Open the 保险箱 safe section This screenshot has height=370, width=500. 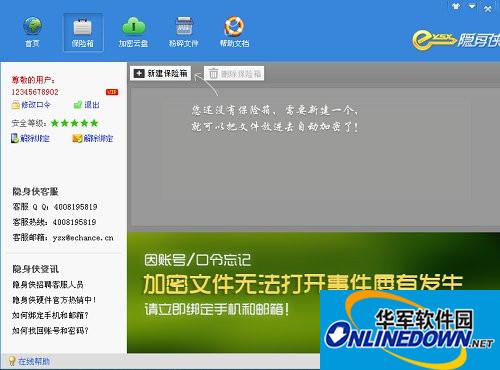(83, 32)
